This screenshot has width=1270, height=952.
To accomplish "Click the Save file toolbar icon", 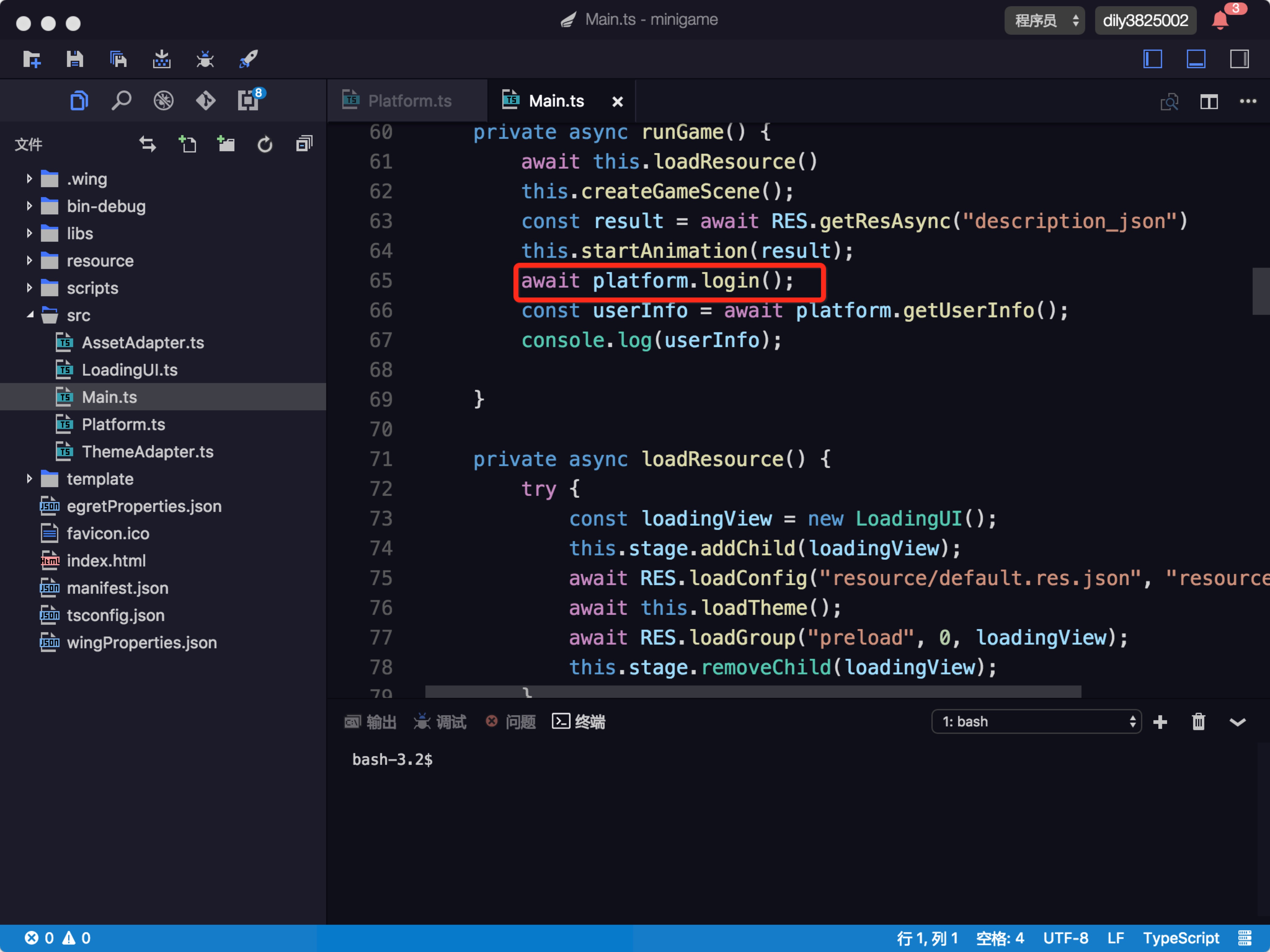I will (75, 59).
